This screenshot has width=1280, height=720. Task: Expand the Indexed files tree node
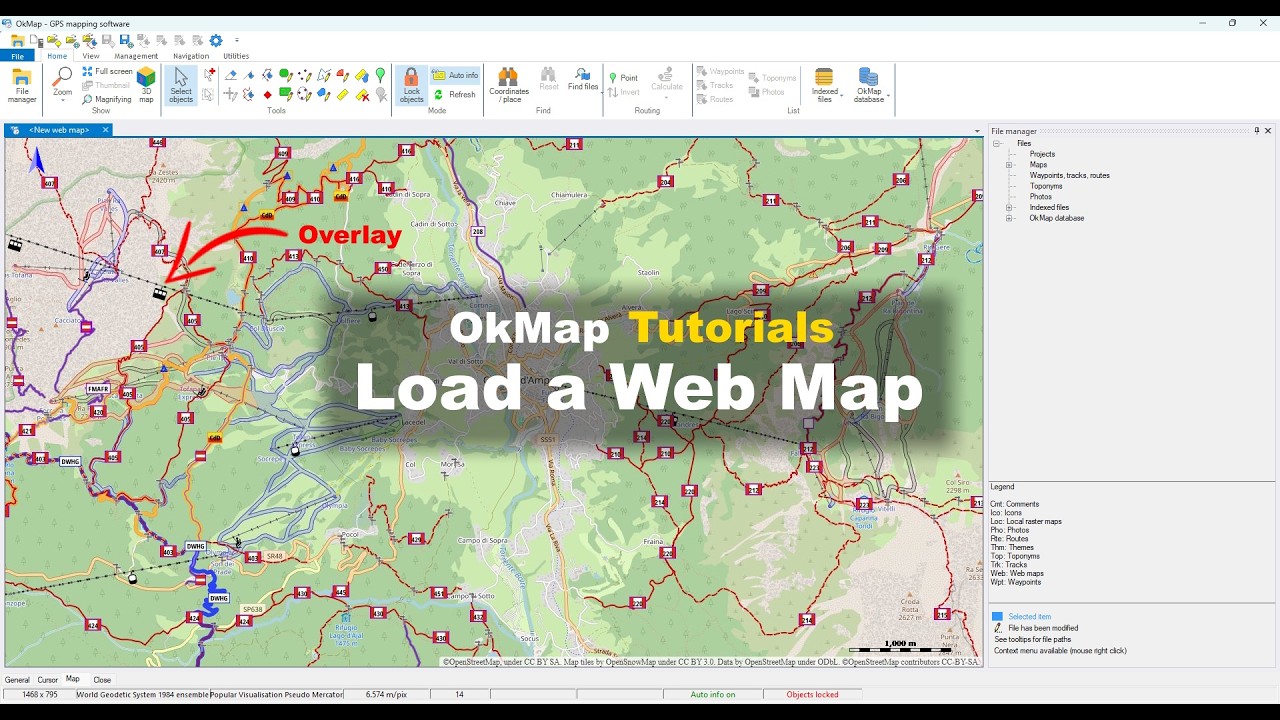[1009, 207]
